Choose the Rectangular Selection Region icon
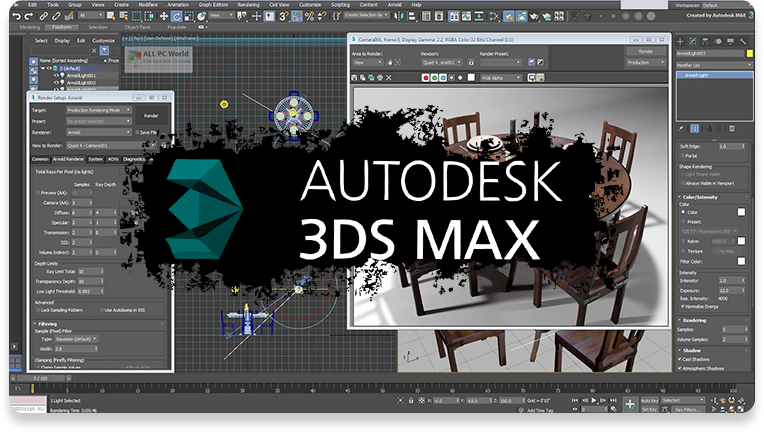 [136, 17]
